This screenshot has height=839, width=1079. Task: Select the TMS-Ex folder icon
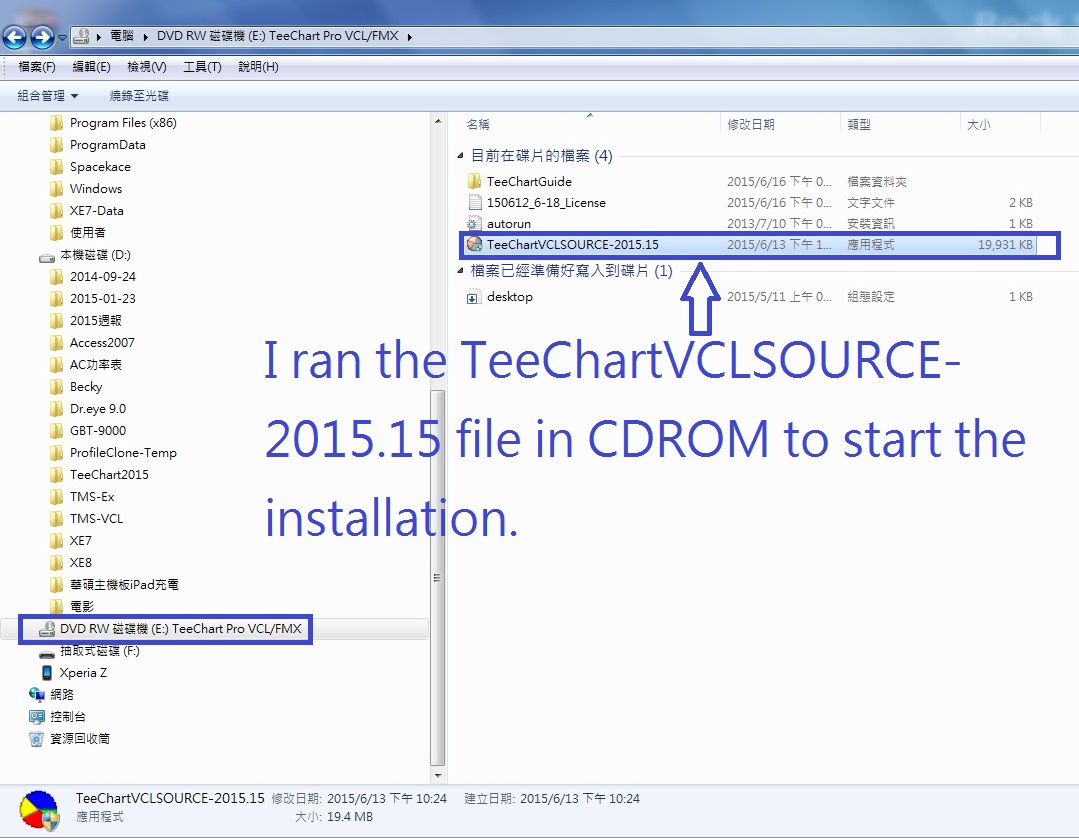57,497
